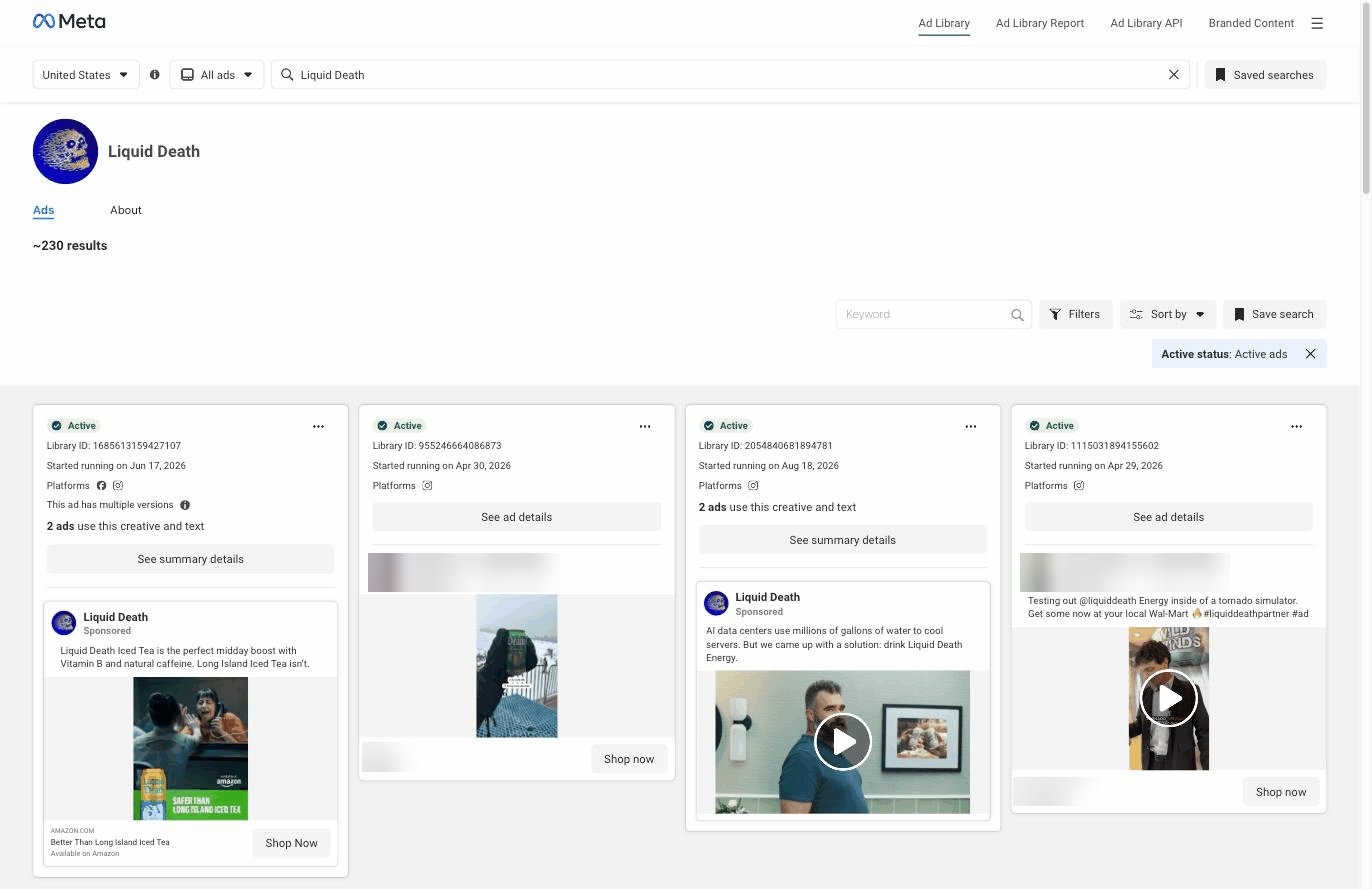The image size is (1372, 889).
Task: Open the snowy video thumbnail in second ad
Action: (x=517, y=666)
